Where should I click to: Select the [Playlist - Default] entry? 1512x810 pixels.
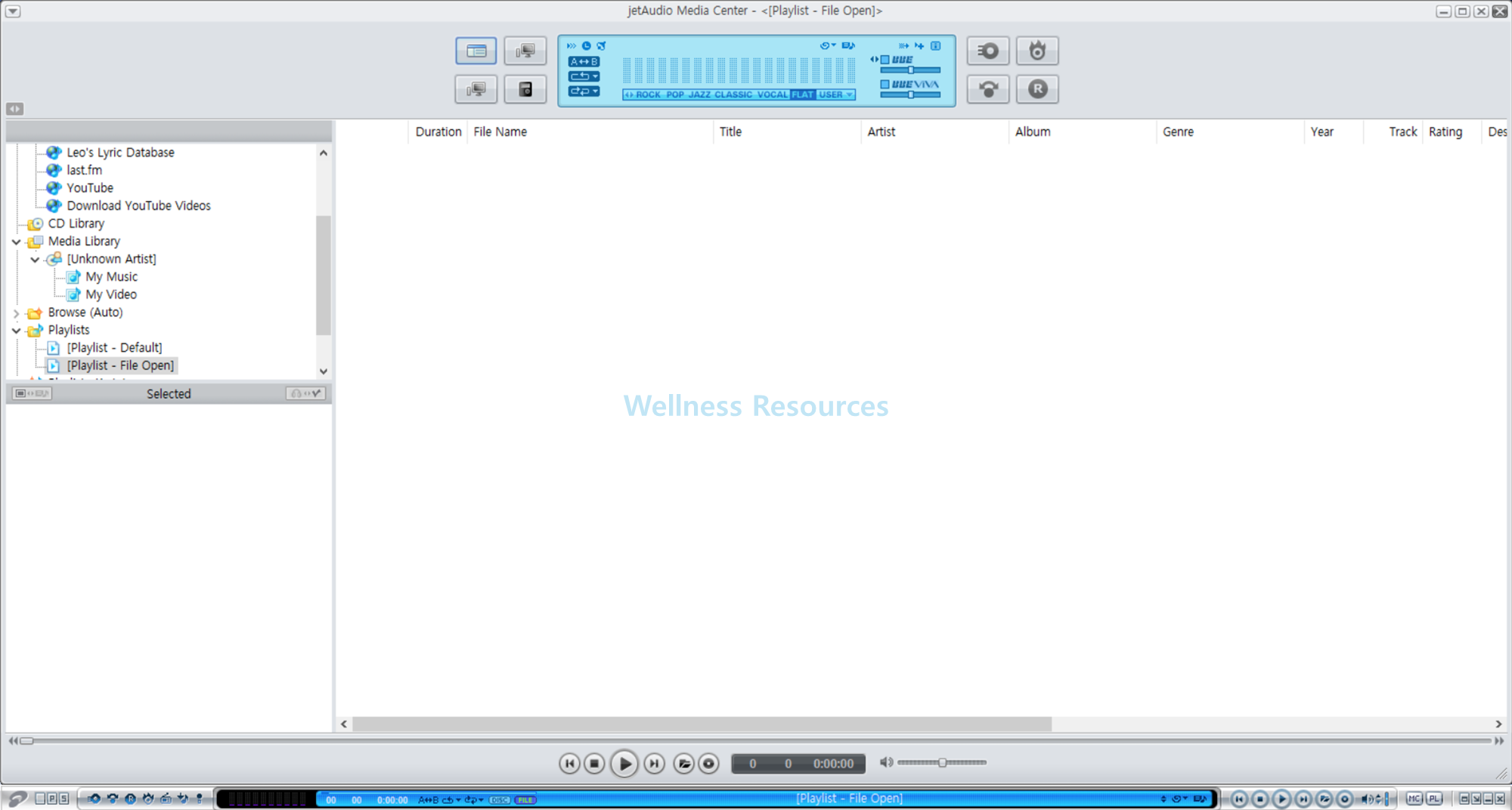coord(114,348)
